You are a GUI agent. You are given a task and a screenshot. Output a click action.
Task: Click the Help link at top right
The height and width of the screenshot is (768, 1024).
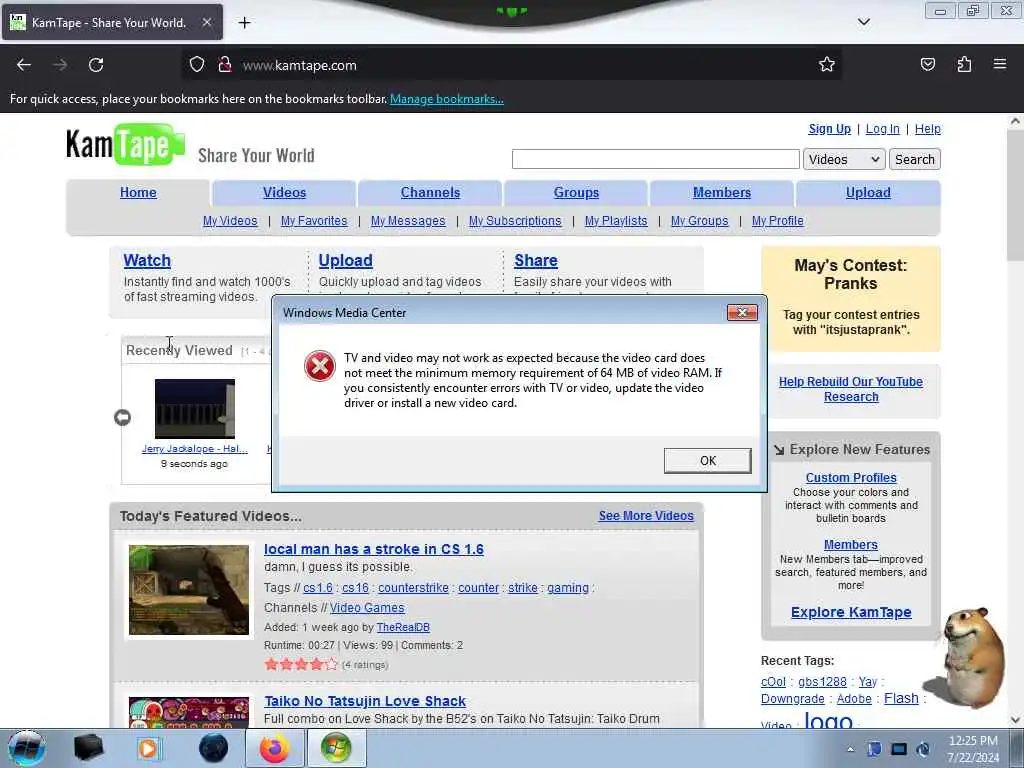(927, 129)
